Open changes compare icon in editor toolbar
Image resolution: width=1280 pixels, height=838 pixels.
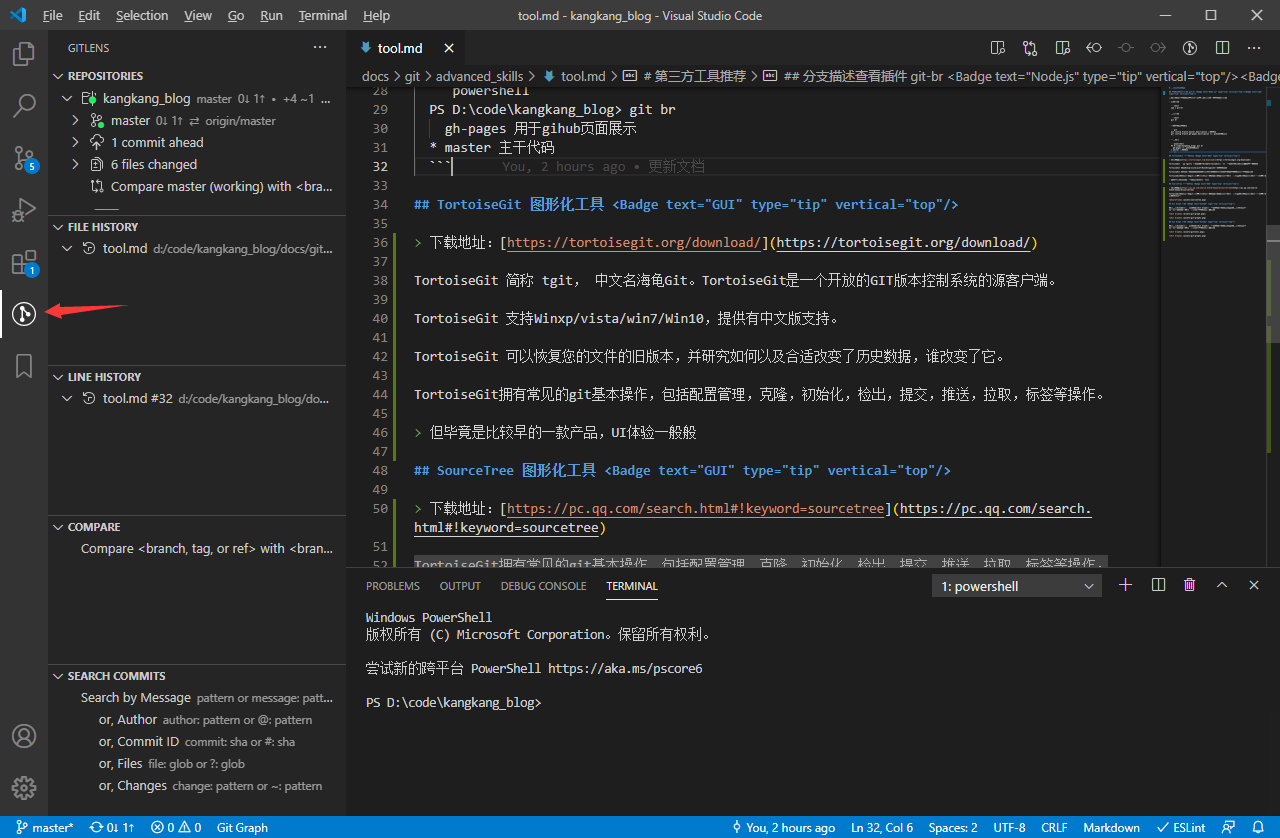(1030, 47)
